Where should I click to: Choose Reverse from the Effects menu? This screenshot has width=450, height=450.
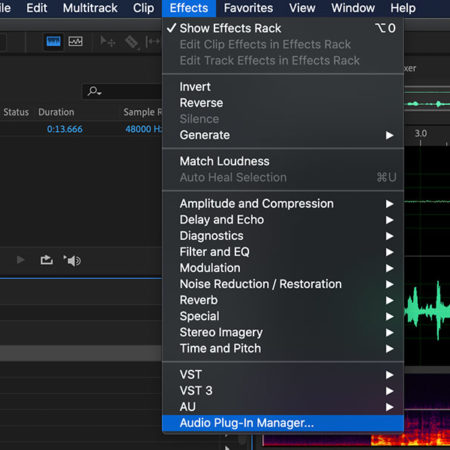283,103
